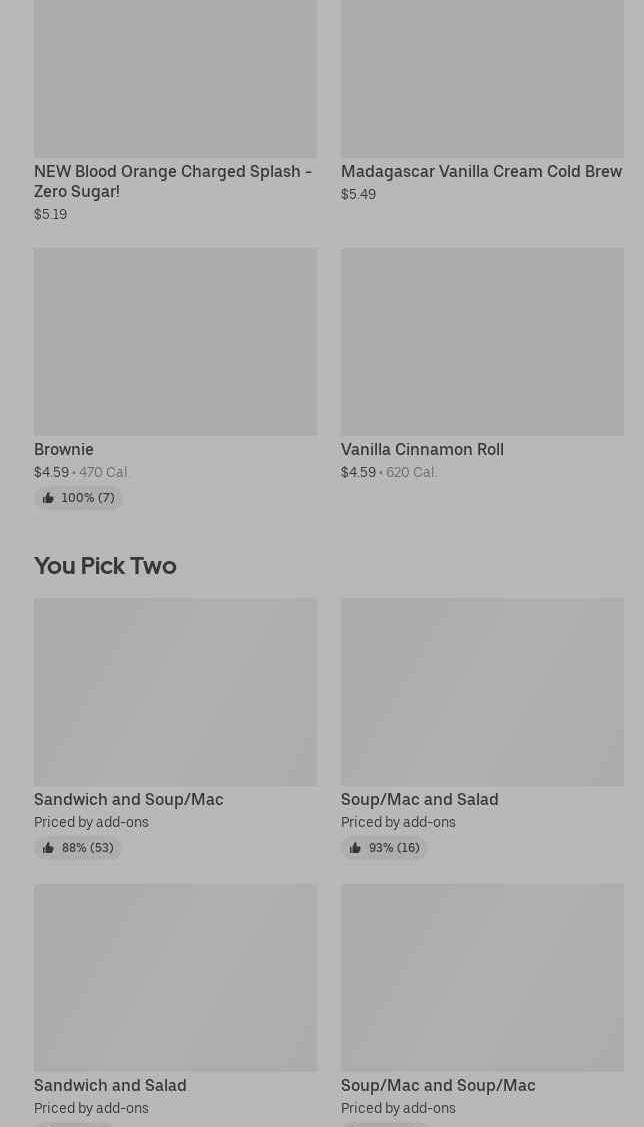The image size is (644, 1127).
Task: Pick the Sandwich and Salad title text
Action: tap(110, 1085)
